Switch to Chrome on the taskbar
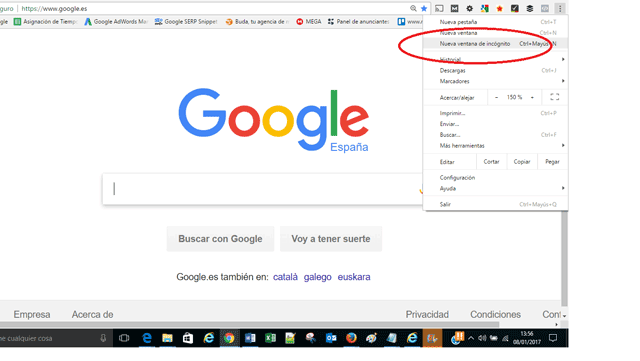The width and height of the screenshot is (640, 361). [229, 338]
